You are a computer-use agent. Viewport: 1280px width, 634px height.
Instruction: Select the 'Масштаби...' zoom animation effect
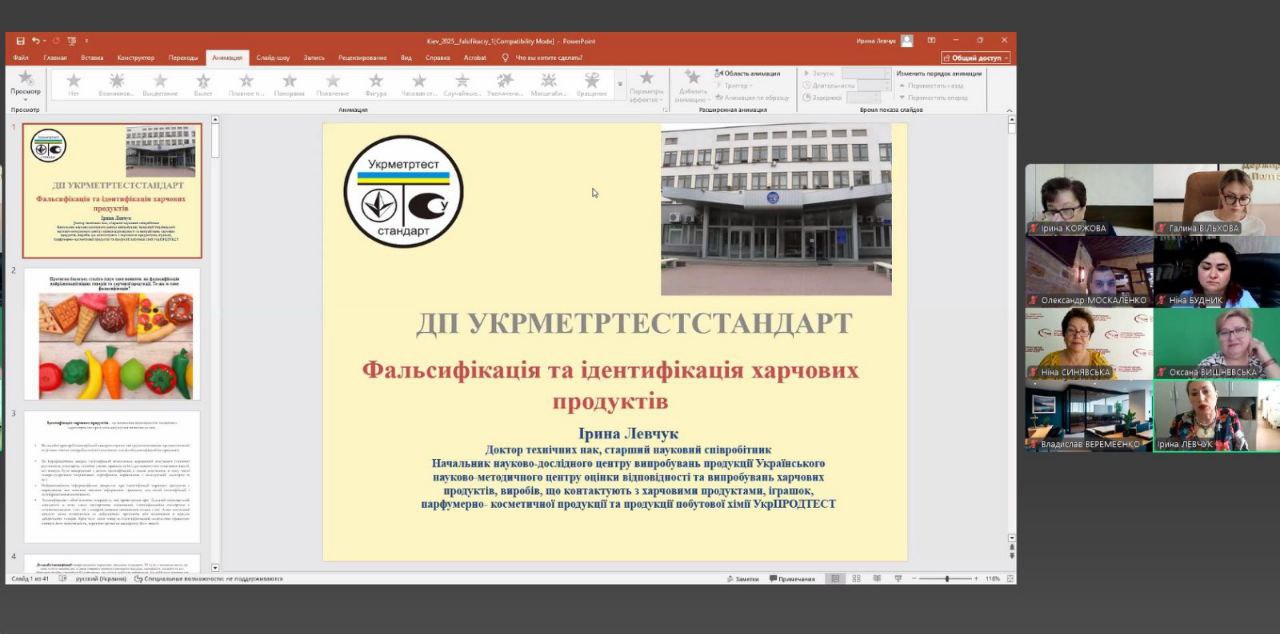pyautogui.click(x=548, y=85)
